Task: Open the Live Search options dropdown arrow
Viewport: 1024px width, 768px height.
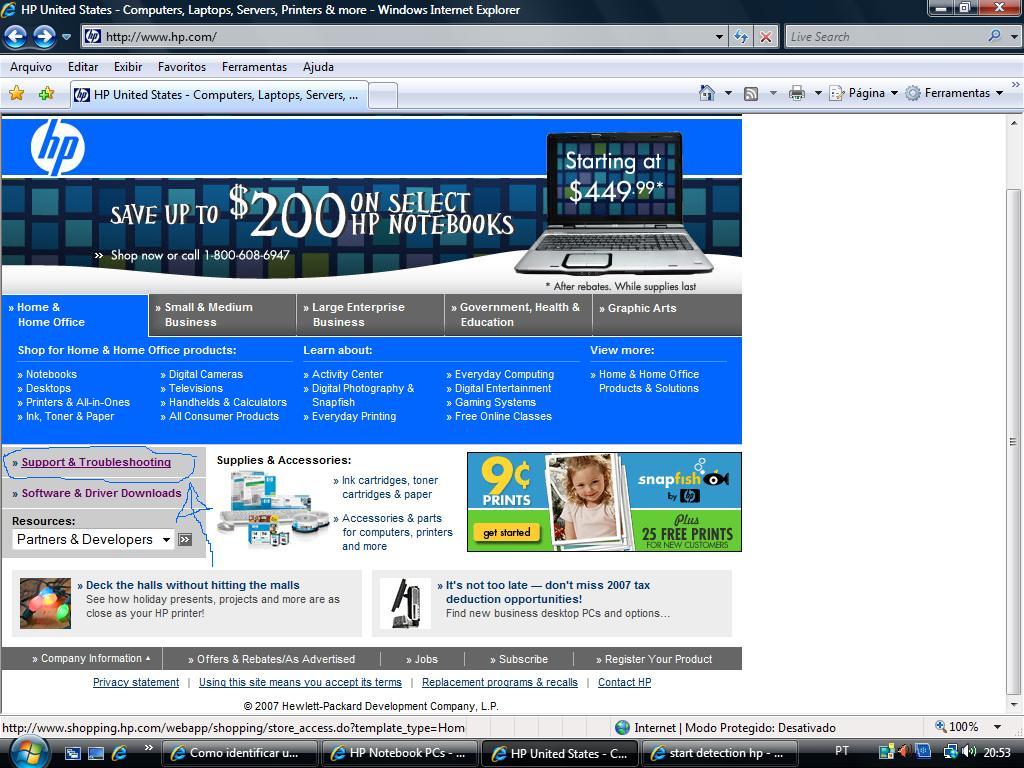Action: pos(1014,37)
